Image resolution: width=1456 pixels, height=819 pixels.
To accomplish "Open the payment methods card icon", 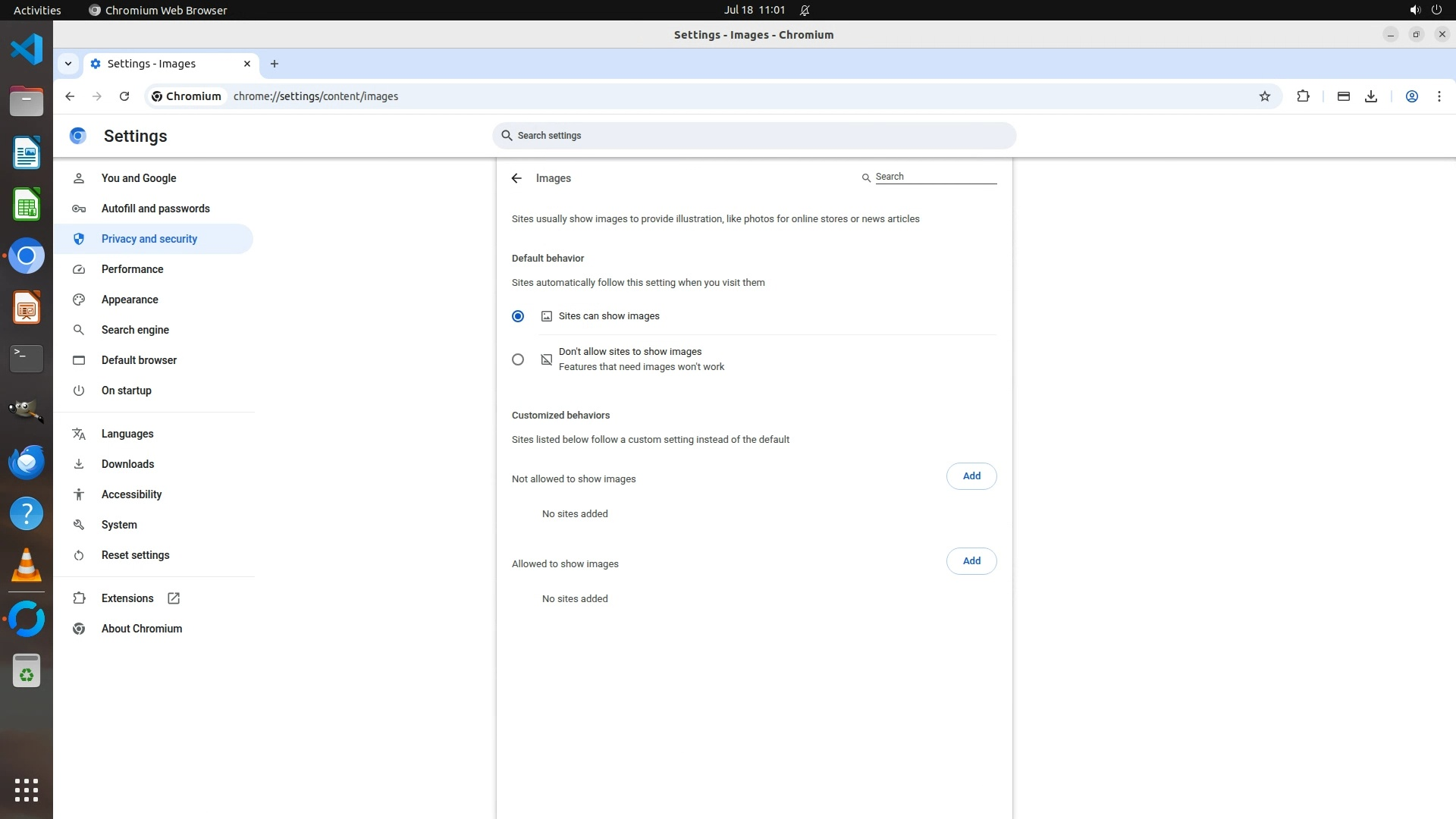I will point(1343,96).
